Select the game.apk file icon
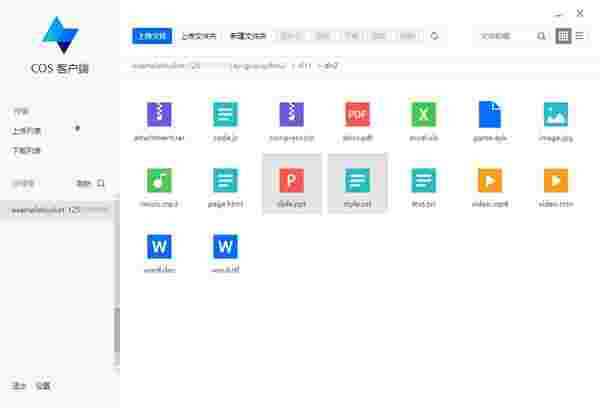The height and width of the screenshot is (408, 600). [x=490, y=114]
